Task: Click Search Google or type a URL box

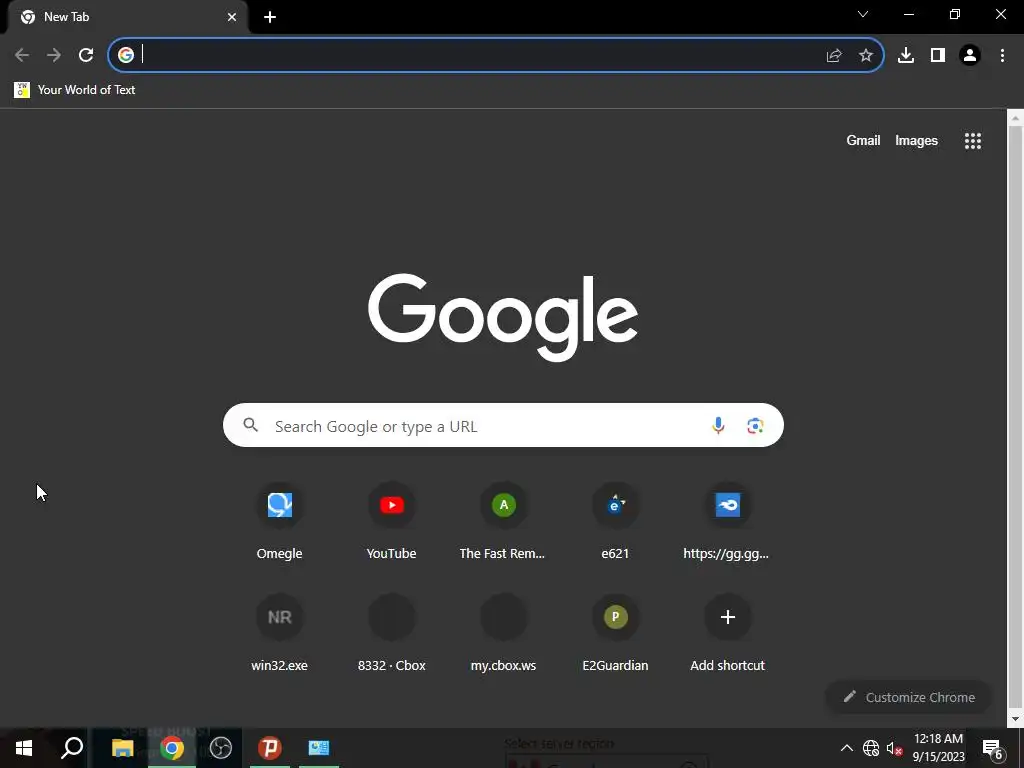Action: click(x=503, y=426)
